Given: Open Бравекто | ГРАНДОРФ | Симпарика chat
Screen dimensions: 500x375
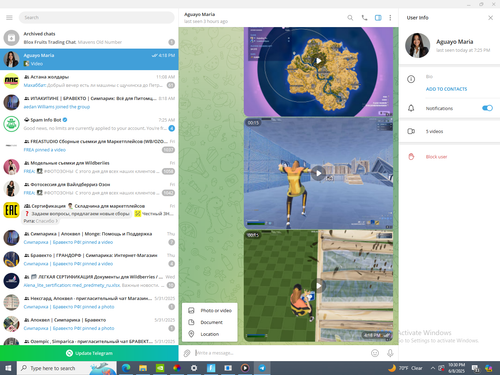Looking at the screenshot, I should pos(89,259).
